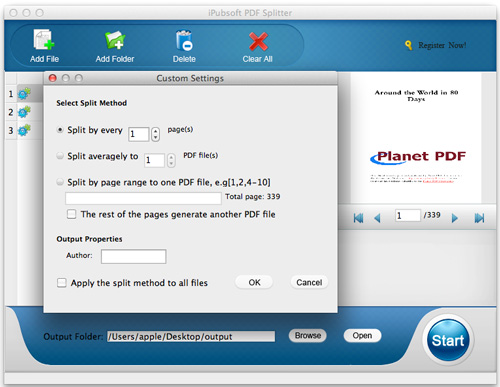The image size is (500, 387).
Task: Close the Custom Settings dialog
Action: [53, 78]
